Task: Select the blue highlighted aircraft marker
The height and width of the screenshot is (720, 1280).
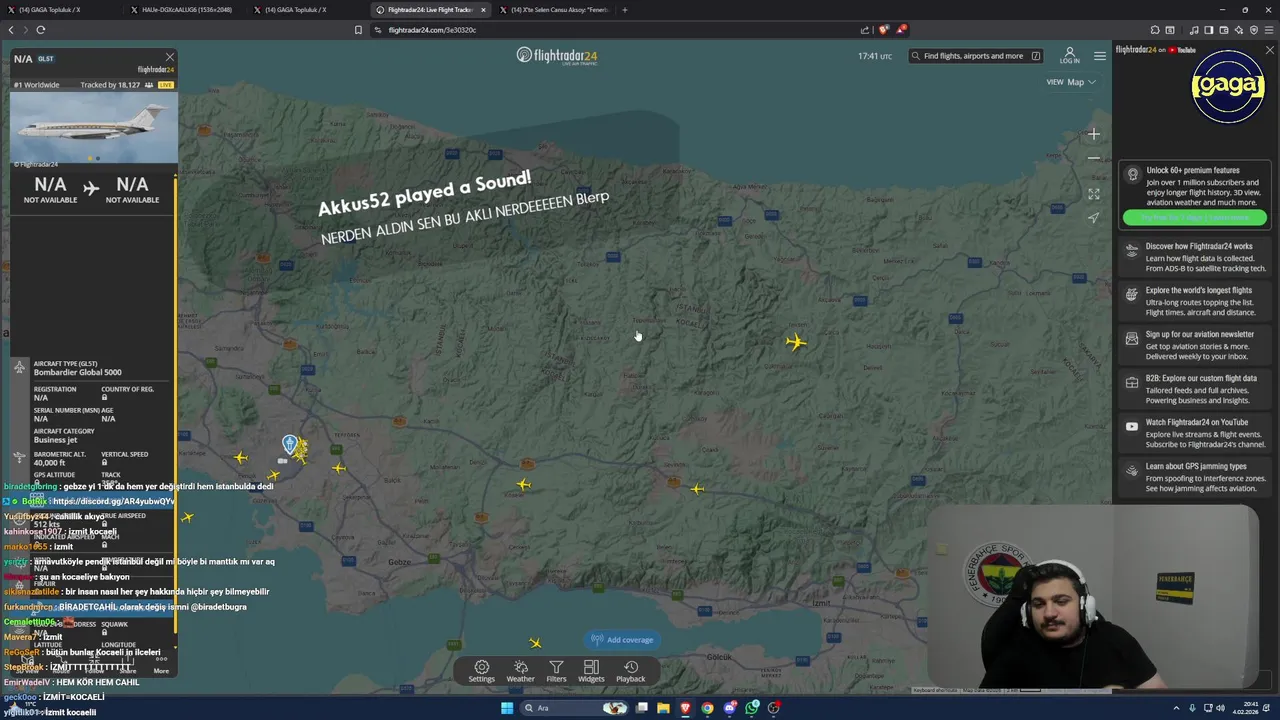Action: click(290, 444)
